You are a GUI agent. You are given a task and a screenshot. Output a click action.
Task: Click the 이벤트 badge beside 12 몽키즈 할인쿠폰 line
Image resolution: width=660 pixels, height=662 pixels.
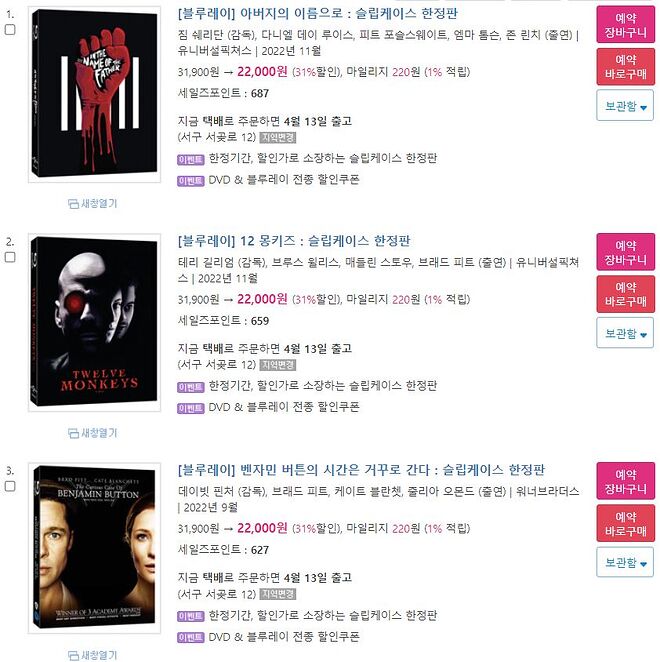pyautogui.click(x=190, y=408)
